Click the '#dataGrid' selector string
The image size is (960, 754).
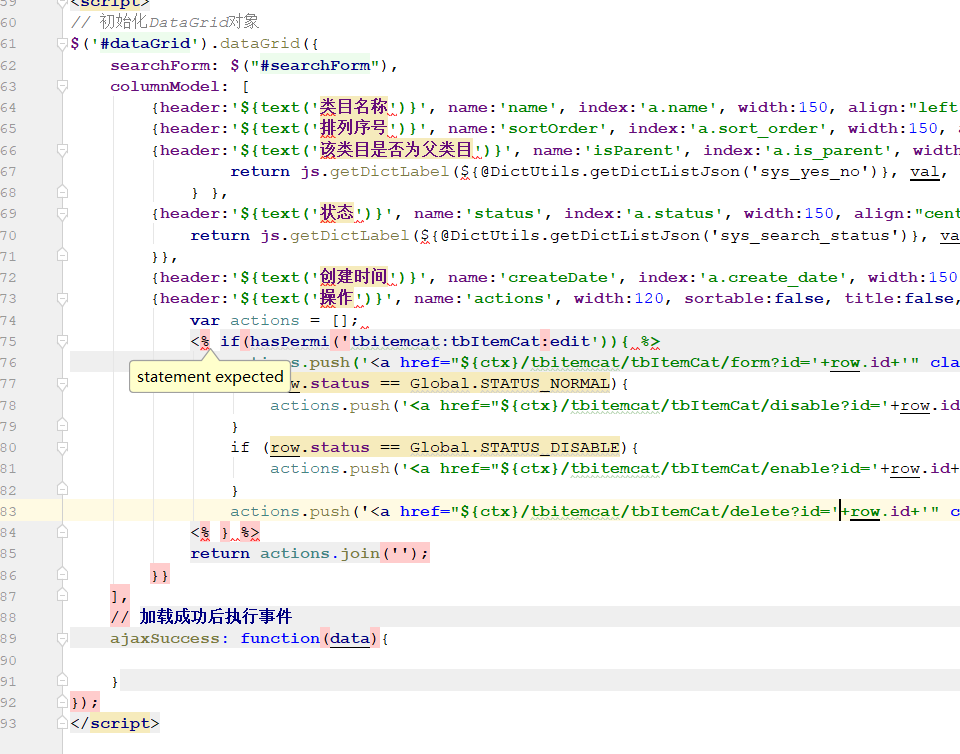[x=144, y=44]
